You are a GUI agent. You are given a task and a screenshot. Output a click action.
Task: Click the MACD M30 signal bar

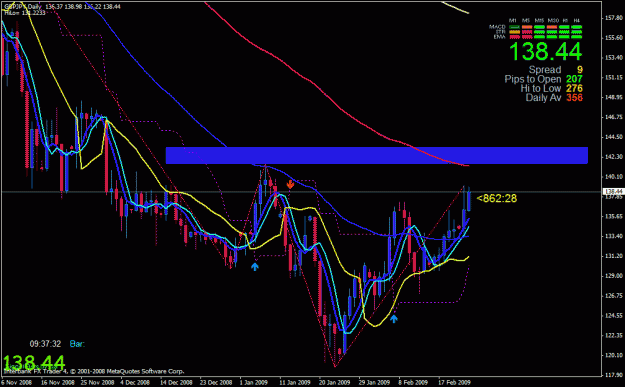(x=552, y=27)
